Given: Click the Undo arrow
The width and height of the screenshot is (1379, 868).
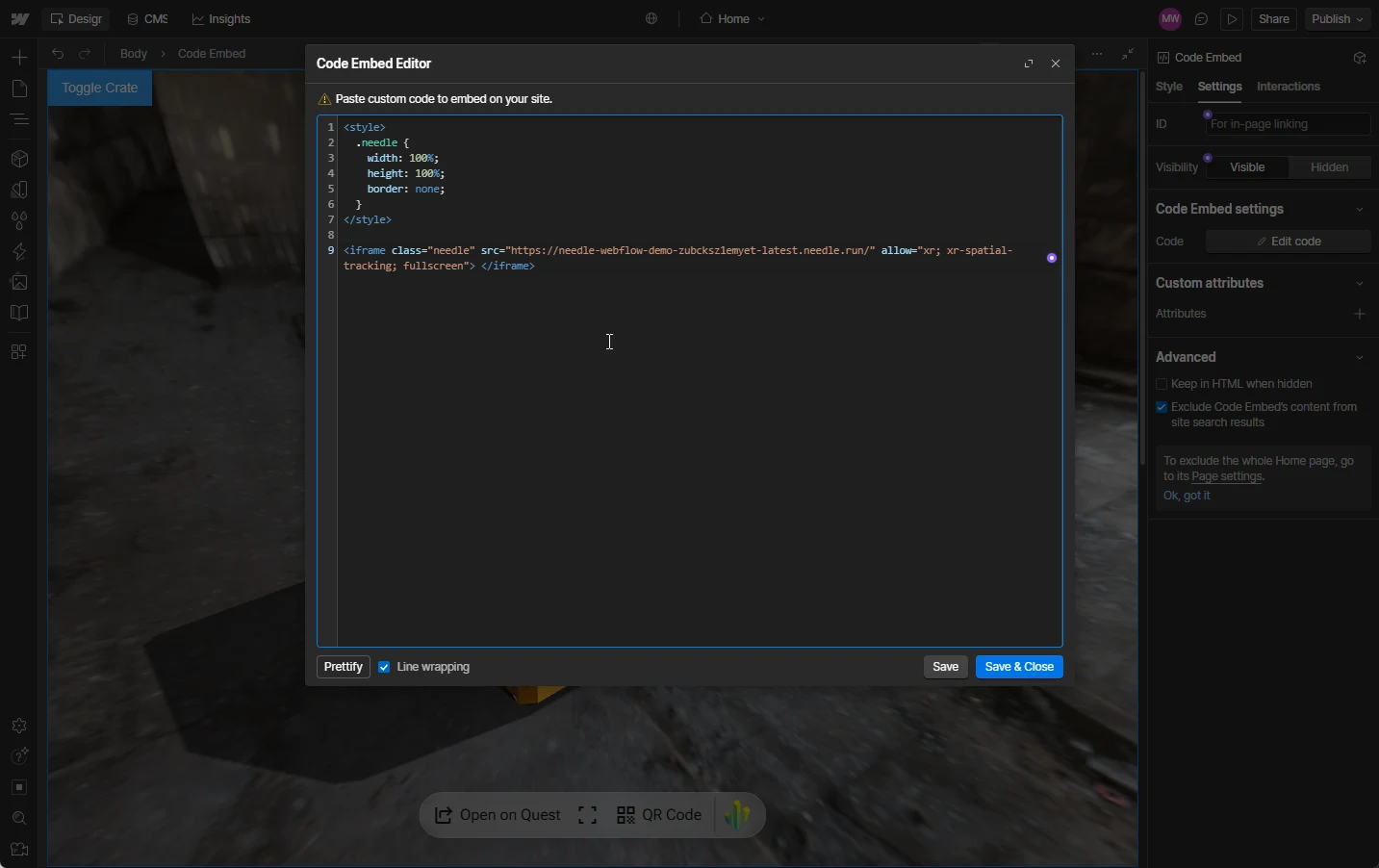Looking at the screenshot, I should pyautogui.click(x=58, y=54).
